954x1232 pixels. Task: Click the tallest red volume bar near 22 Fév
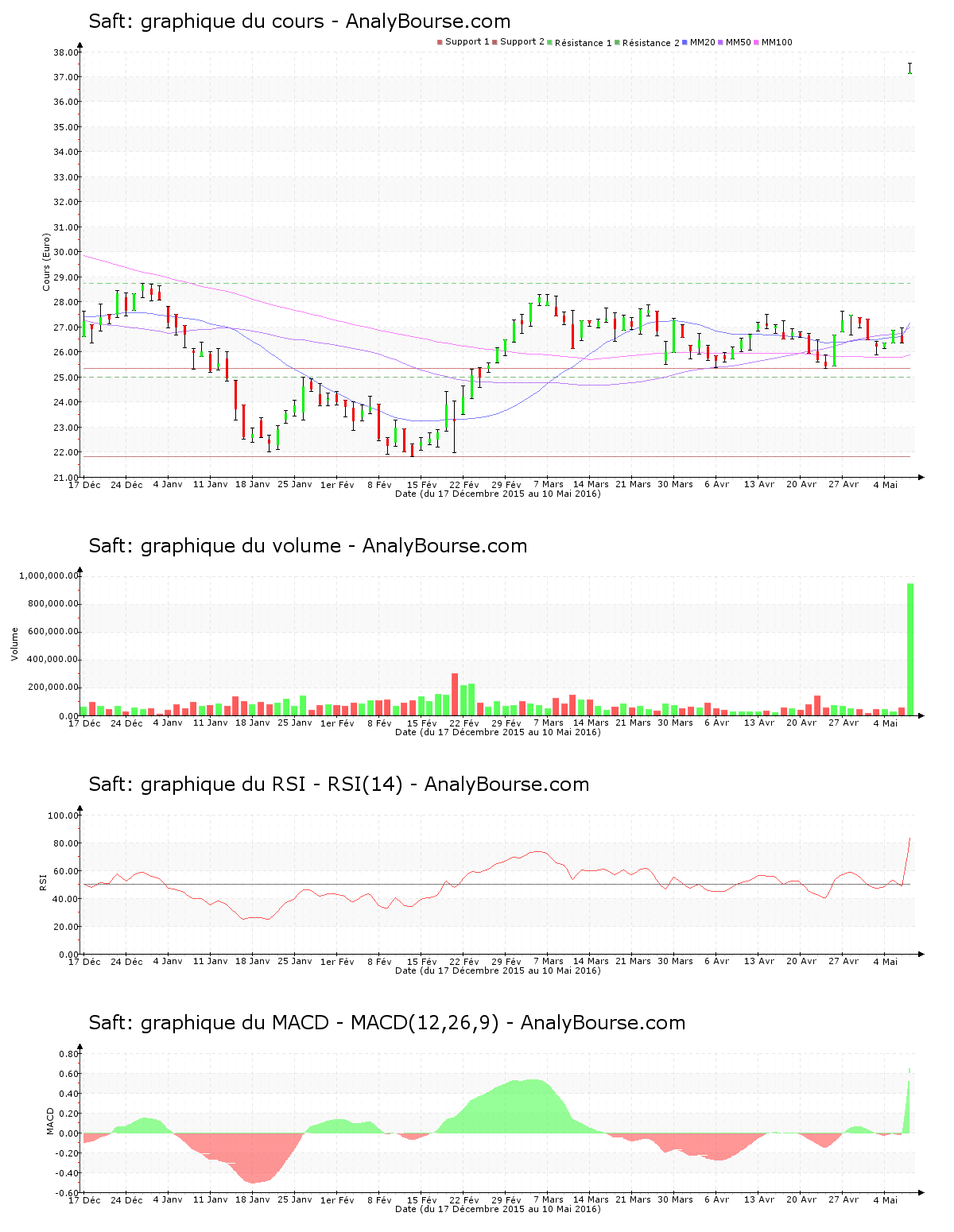455,694
